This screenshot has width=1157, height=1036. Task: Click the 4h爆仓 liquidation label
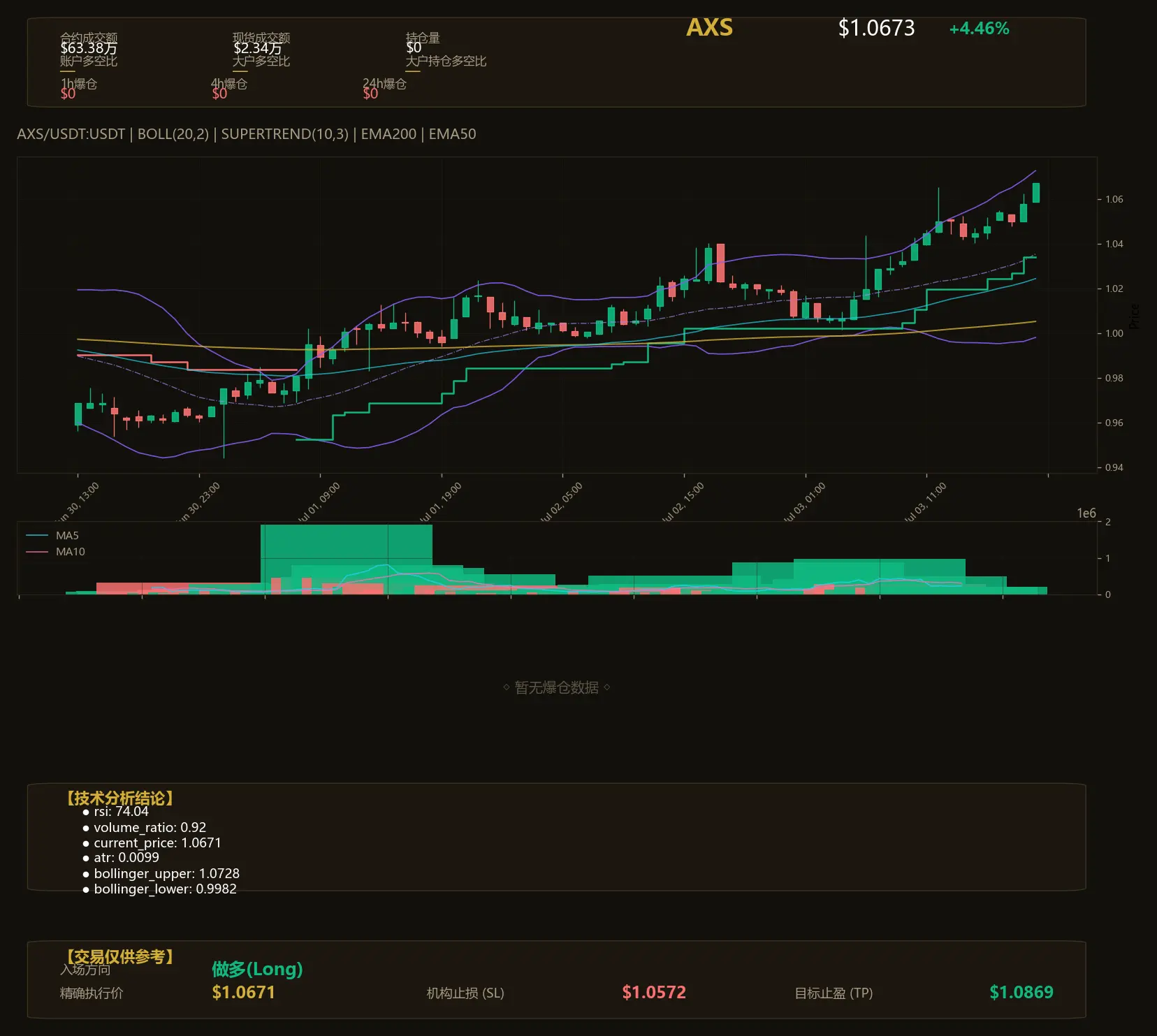229,84
